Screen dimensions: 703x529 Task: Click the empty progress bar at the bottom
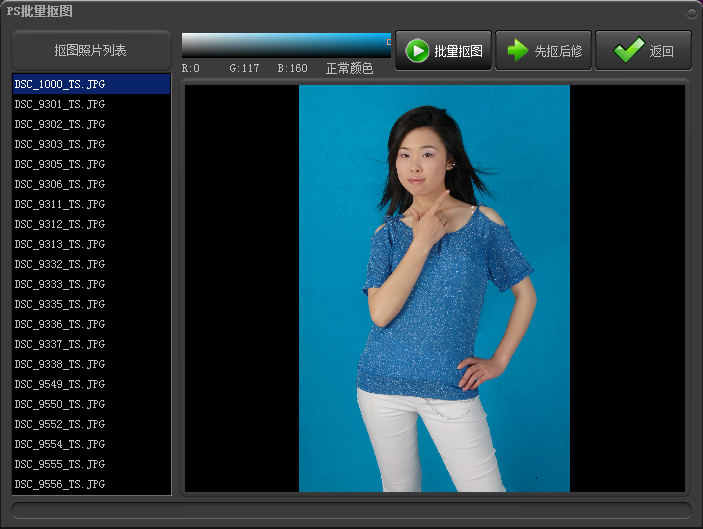click(351, 510)
